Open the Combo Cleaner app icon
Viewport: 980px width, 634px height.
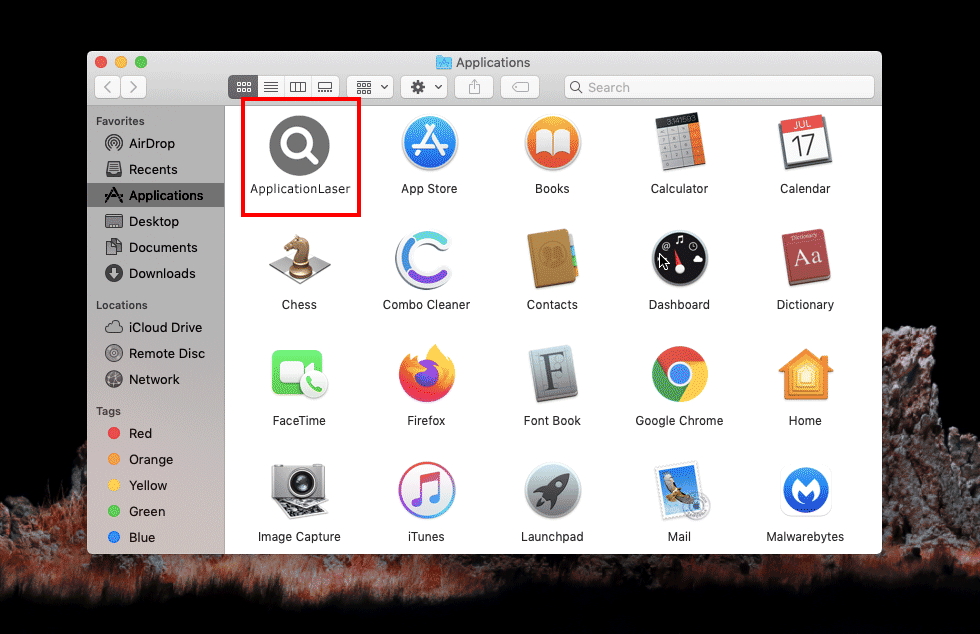click(424, 259)
